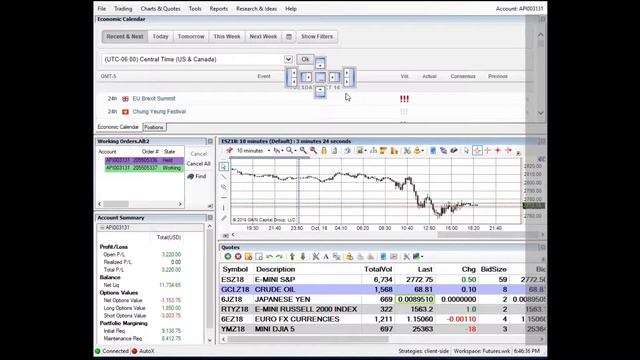This screenshot has height=360, width=640.
Task: Click the Ok button beside timezone
Action: click(x=305, y=59)
